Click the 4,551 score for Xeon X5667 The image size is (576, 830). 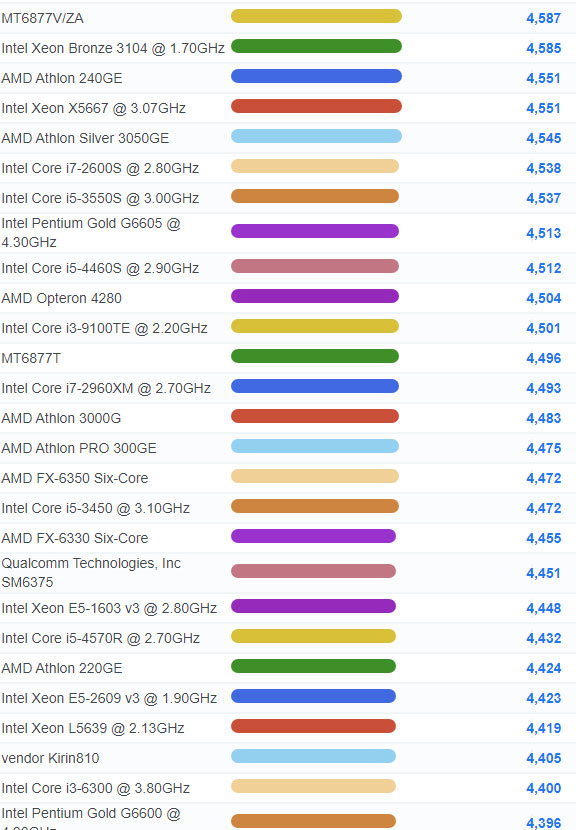click(x=543, y=108)
